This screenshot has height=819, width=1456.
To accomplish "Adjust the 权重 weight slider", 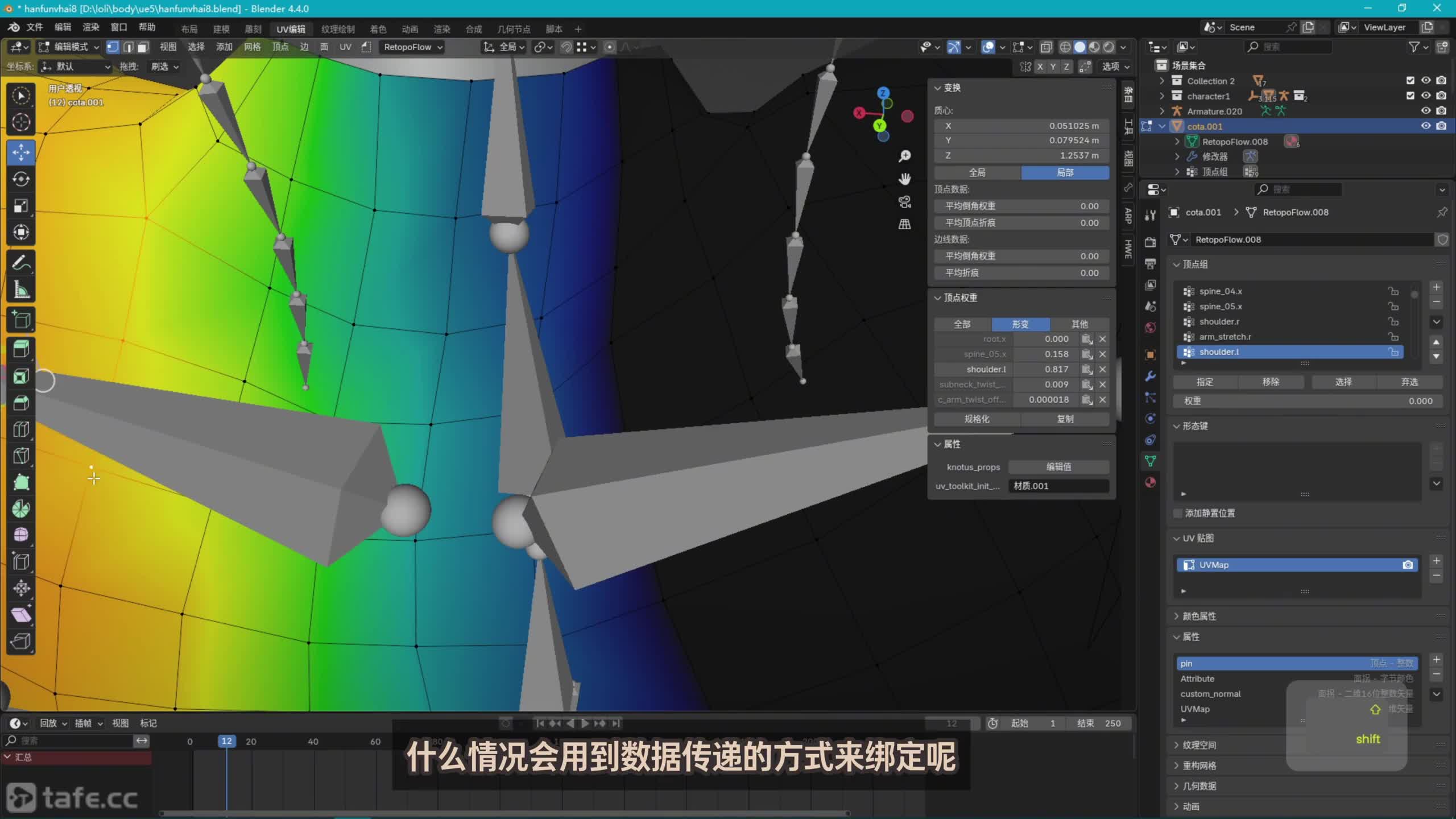I will point(1307,401).
